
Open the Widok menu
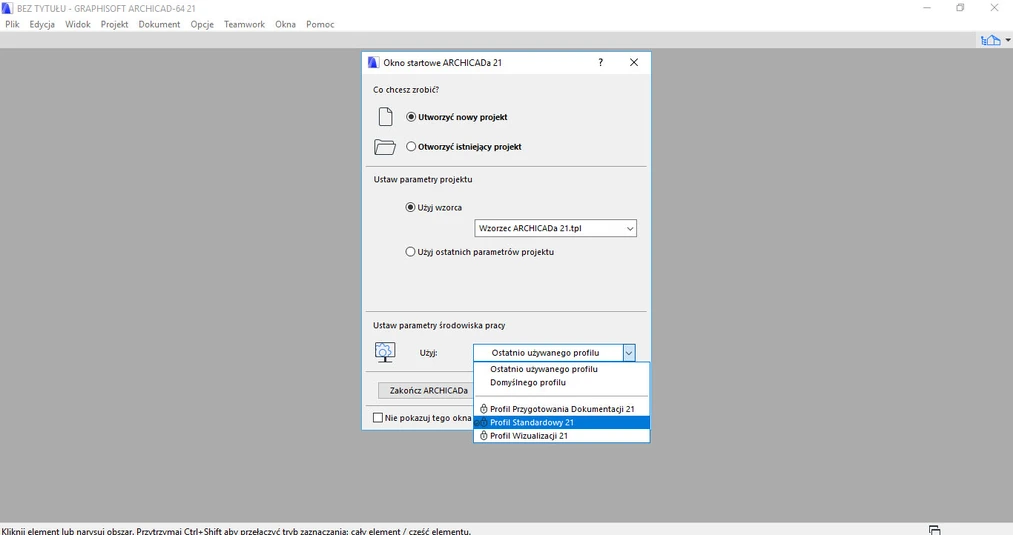[x=78, y=25]
